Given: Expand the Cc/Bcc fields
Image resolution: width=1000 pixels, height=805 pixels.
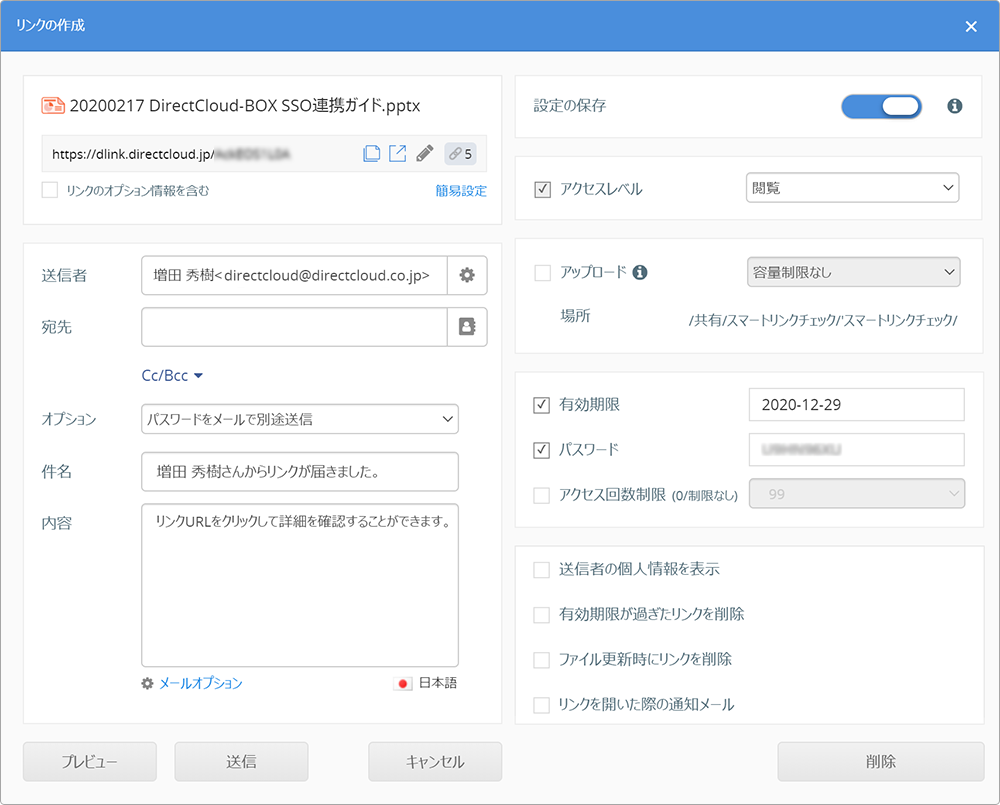Looking at the screenshot, I should [172, 376].
